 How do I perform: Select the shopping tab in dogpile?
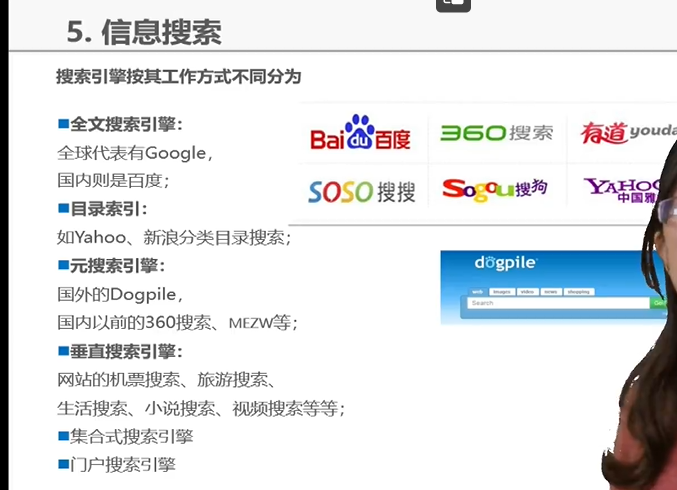579,292
